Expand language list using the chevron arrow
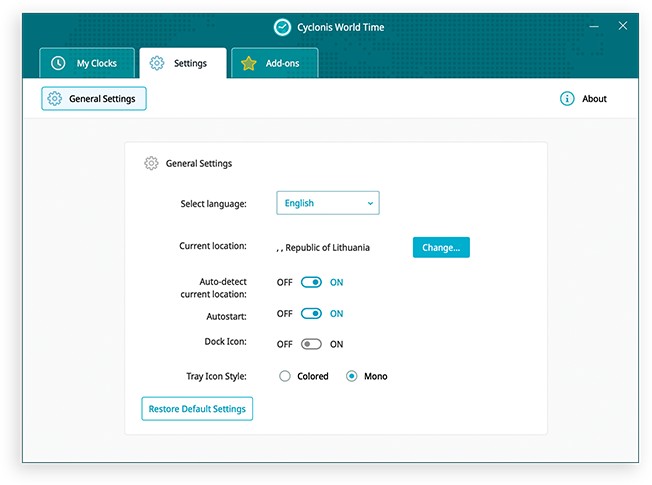 click(369, 203)
